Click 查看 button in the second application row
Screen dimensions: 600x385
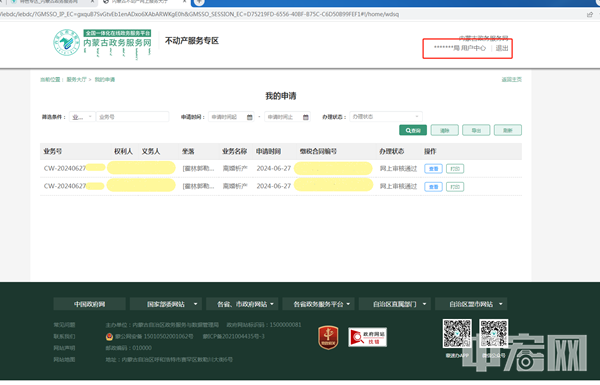click(433, 187)
